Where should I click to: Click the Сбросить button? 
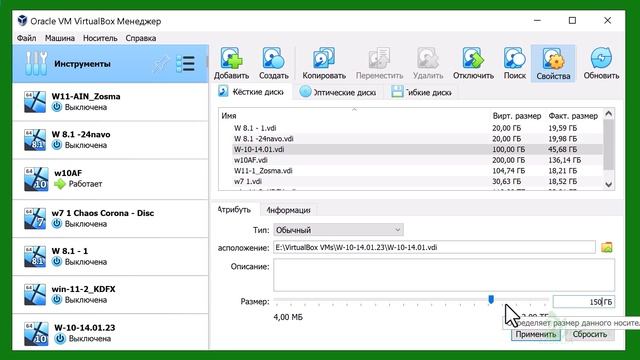pos(589,334)
